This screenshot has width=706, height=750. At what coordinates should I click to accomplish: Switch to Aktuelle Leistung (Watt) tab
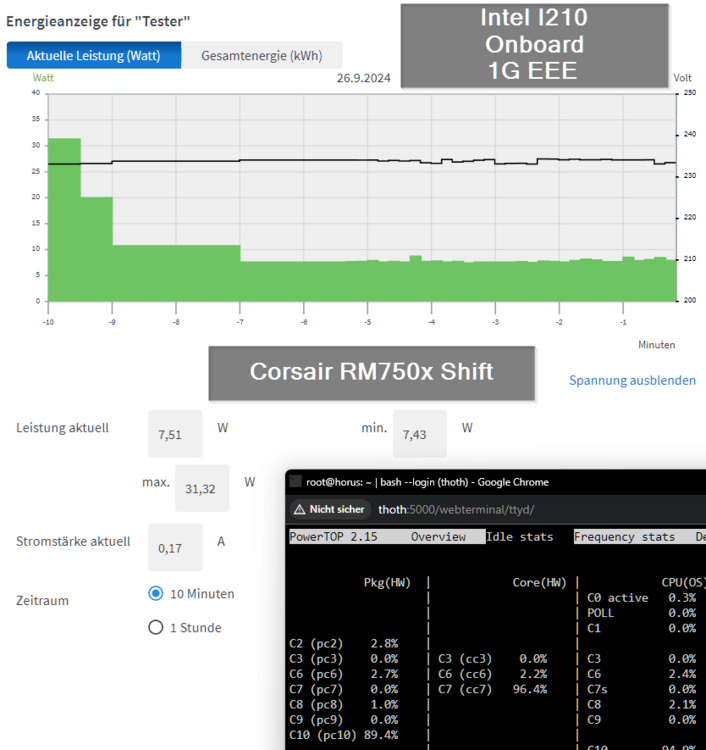94,55
